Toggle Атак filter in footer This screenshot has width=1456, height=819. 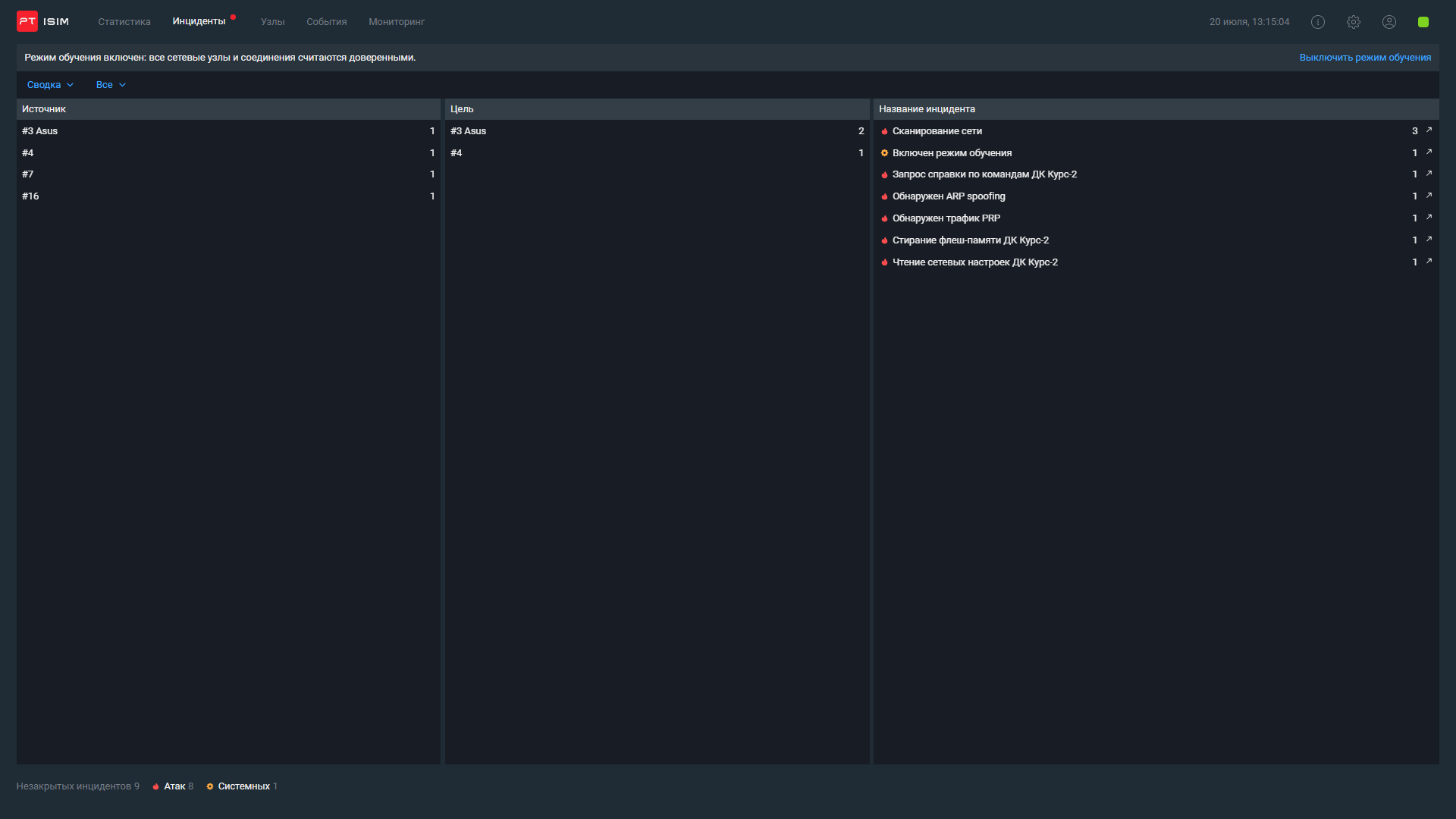click(x=174, y=786)
